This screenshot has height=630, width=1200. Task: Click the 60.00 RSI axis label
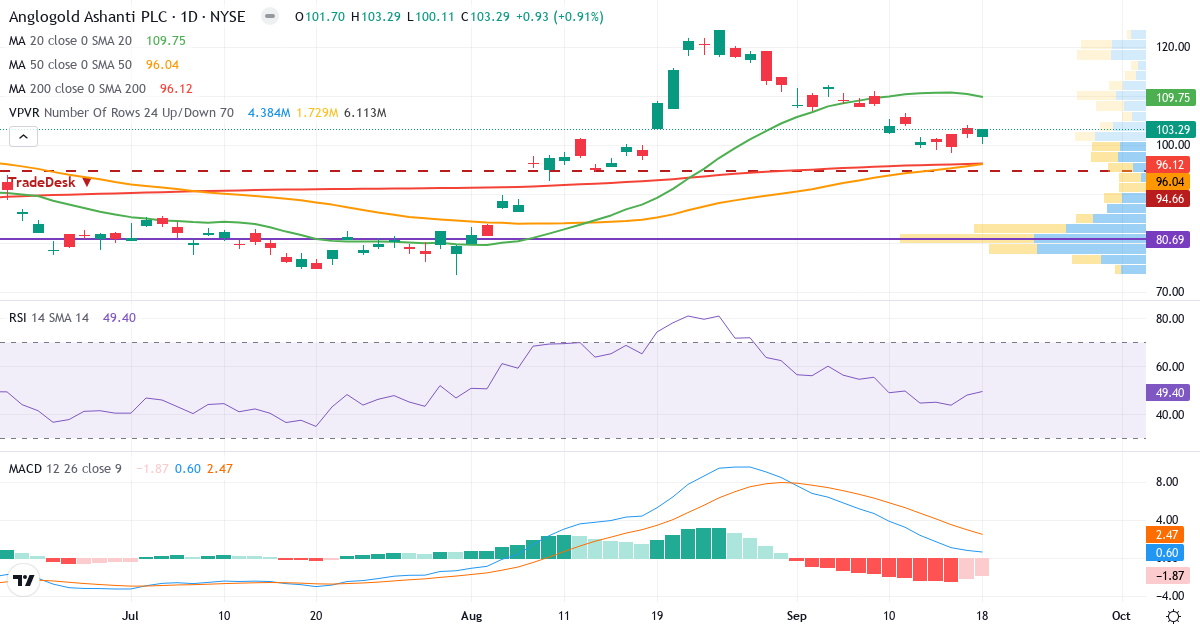1170,367
